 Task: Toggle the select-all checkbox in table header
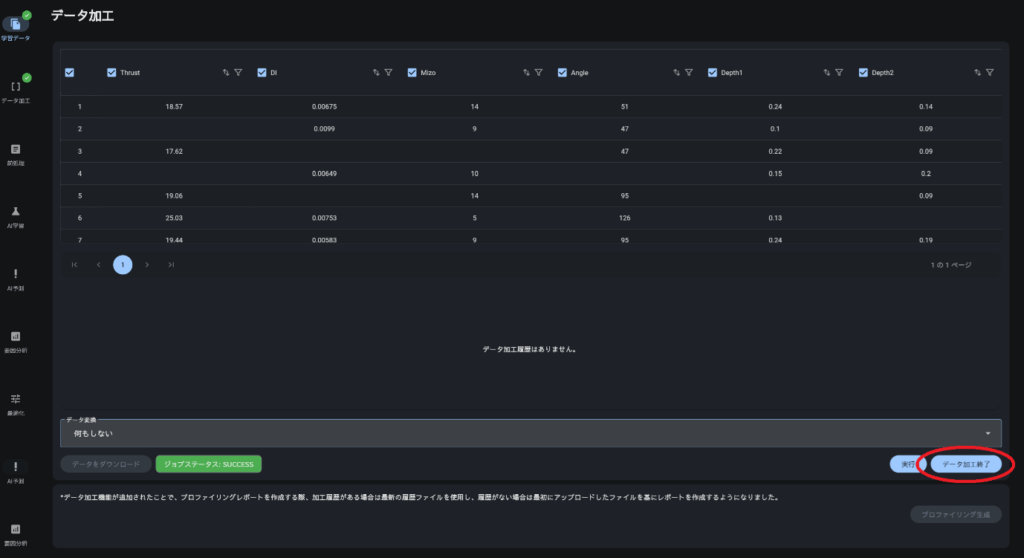click(69, 73)
